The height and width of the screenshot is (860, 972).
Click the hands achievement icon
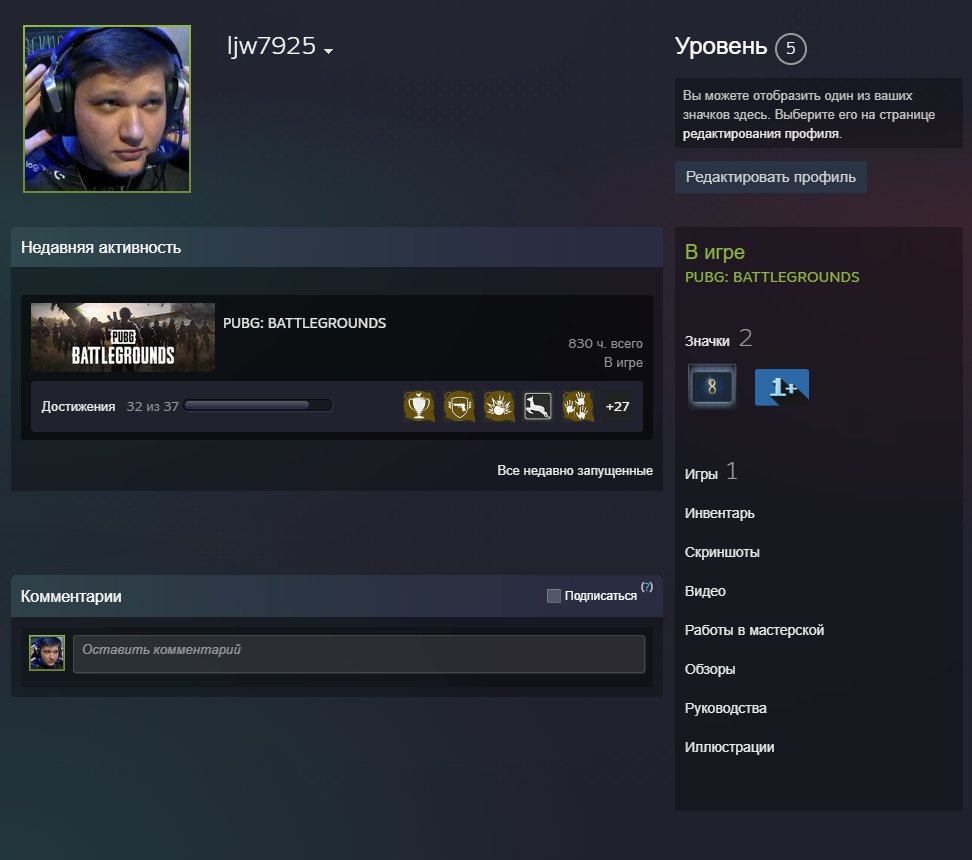pos(578,407)
